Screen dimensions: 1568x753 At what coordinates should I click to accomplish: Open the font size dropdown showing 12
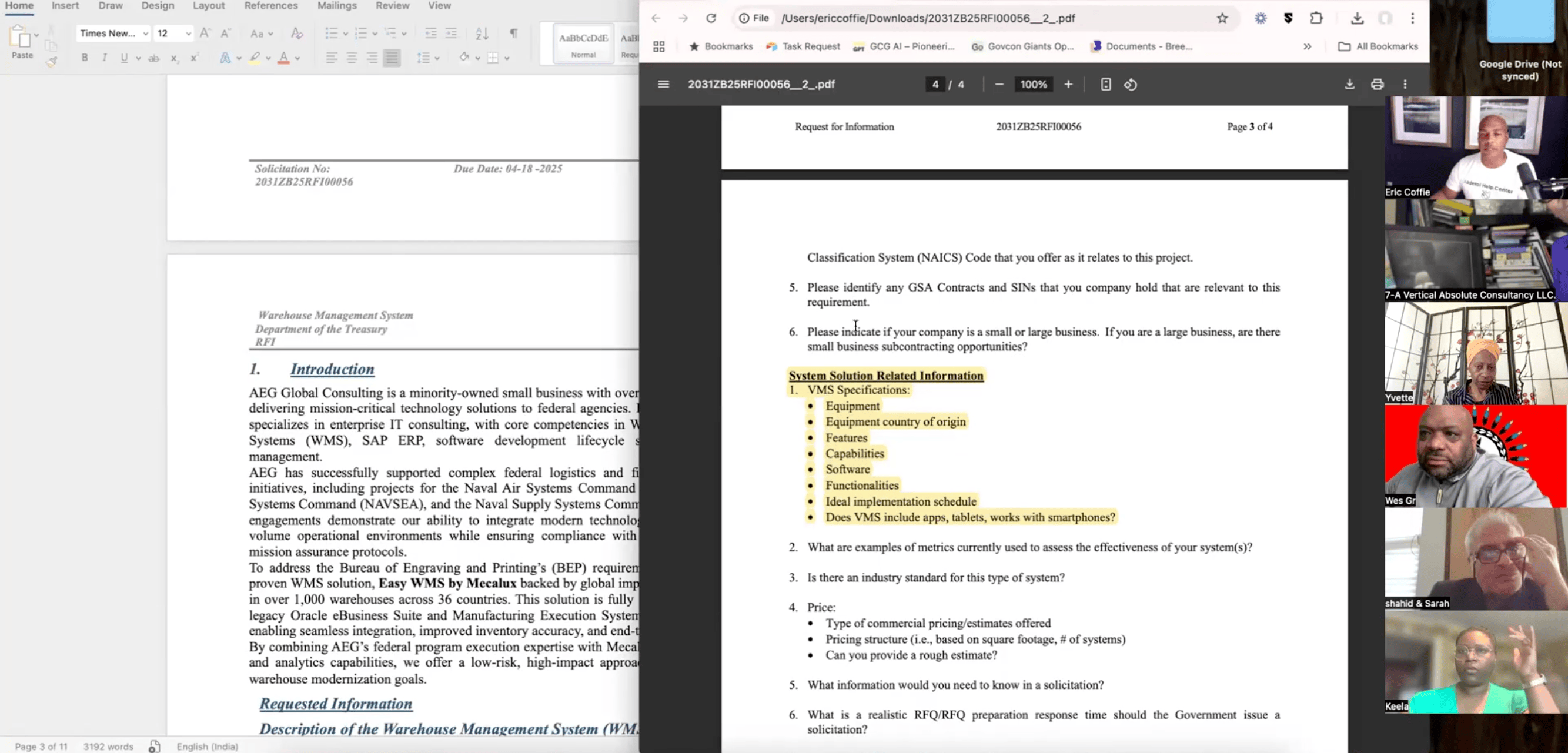tap(188, 34)
